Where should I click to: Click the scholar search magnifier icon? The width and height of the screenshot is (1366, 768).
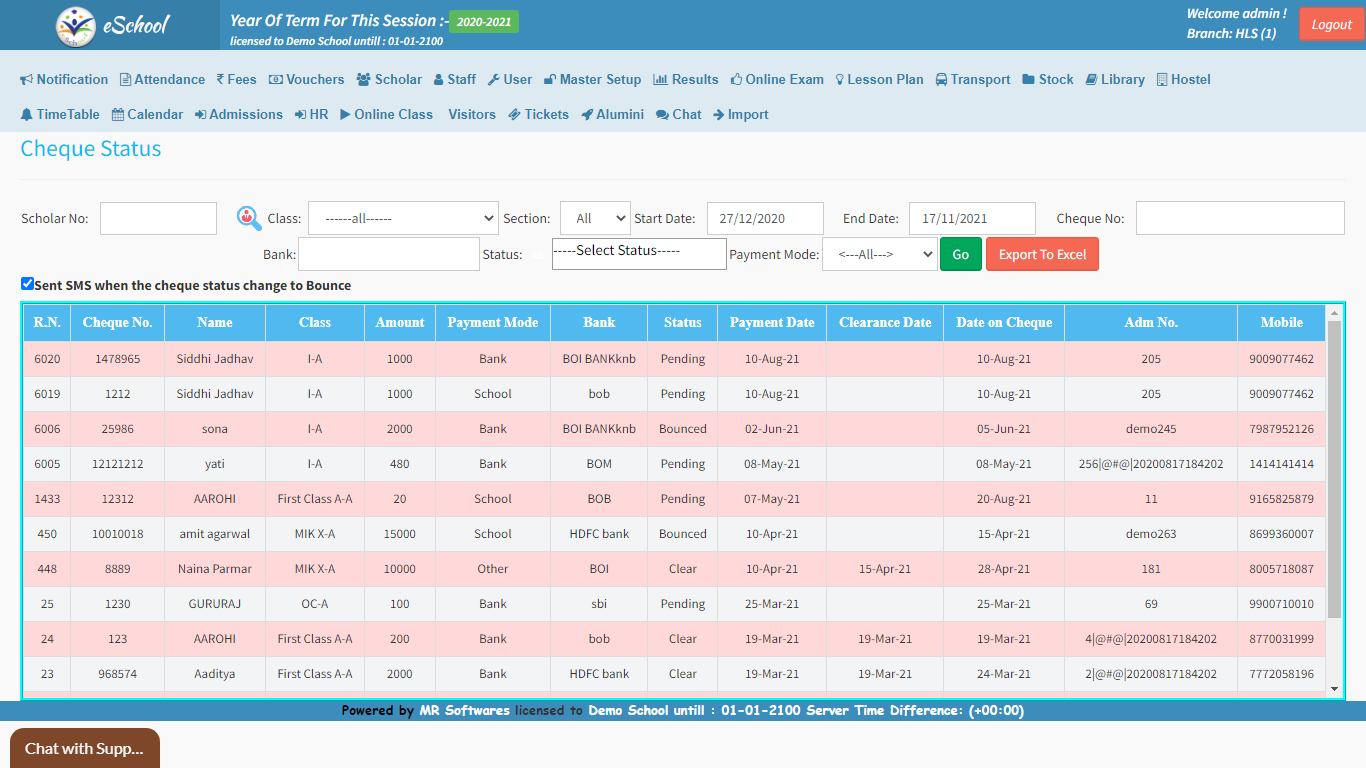248,217
